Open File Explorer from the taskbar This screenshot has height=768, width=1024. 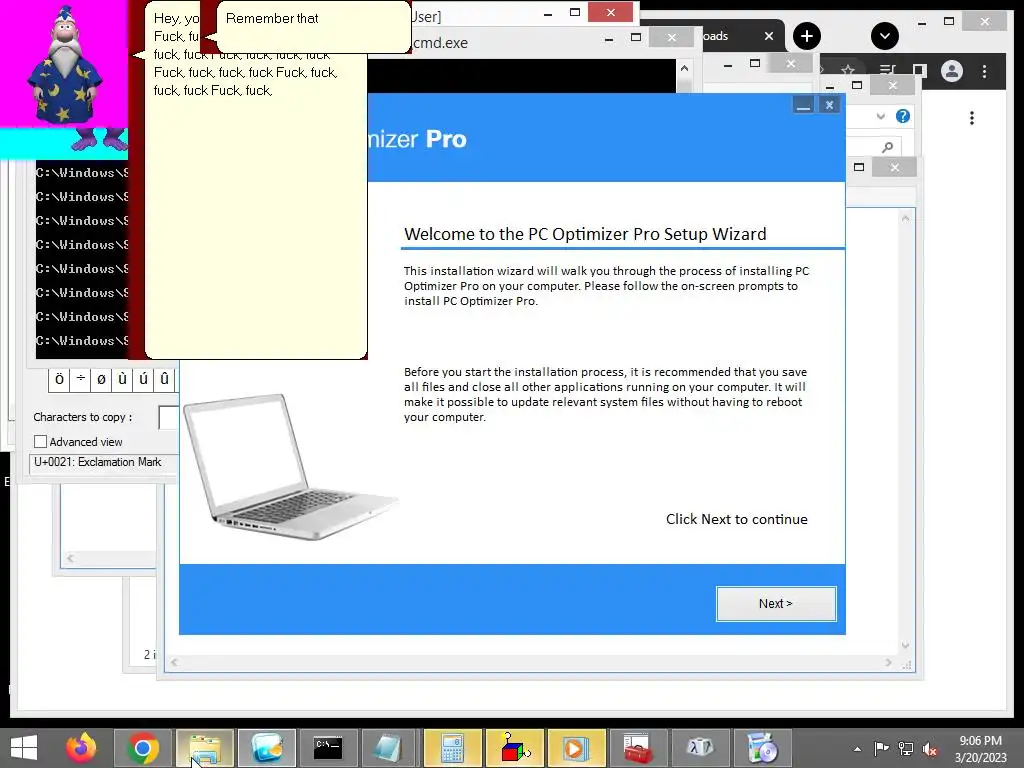[204, 748]
